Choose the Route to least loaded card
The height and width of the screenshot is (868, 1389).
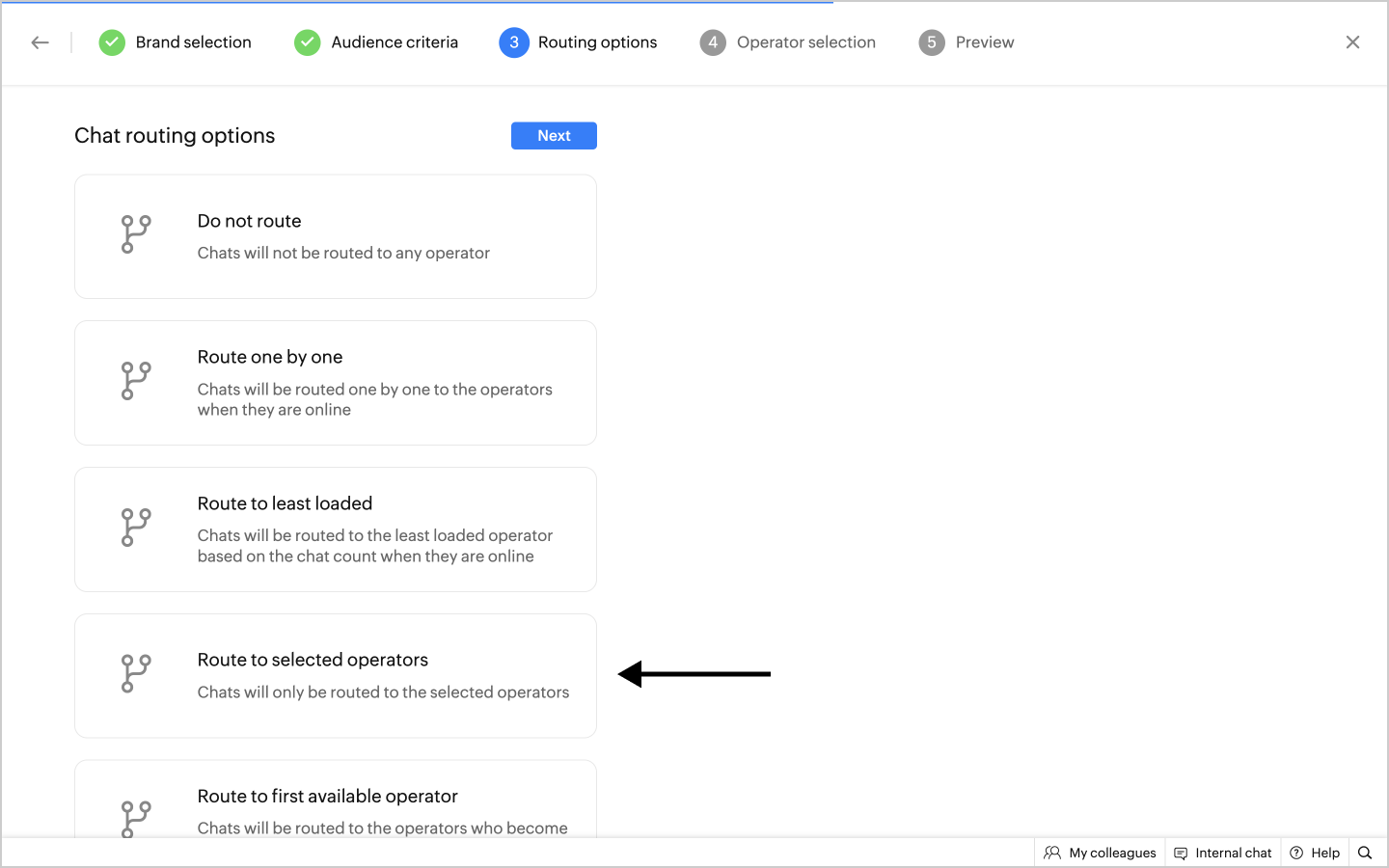[336, 529]
